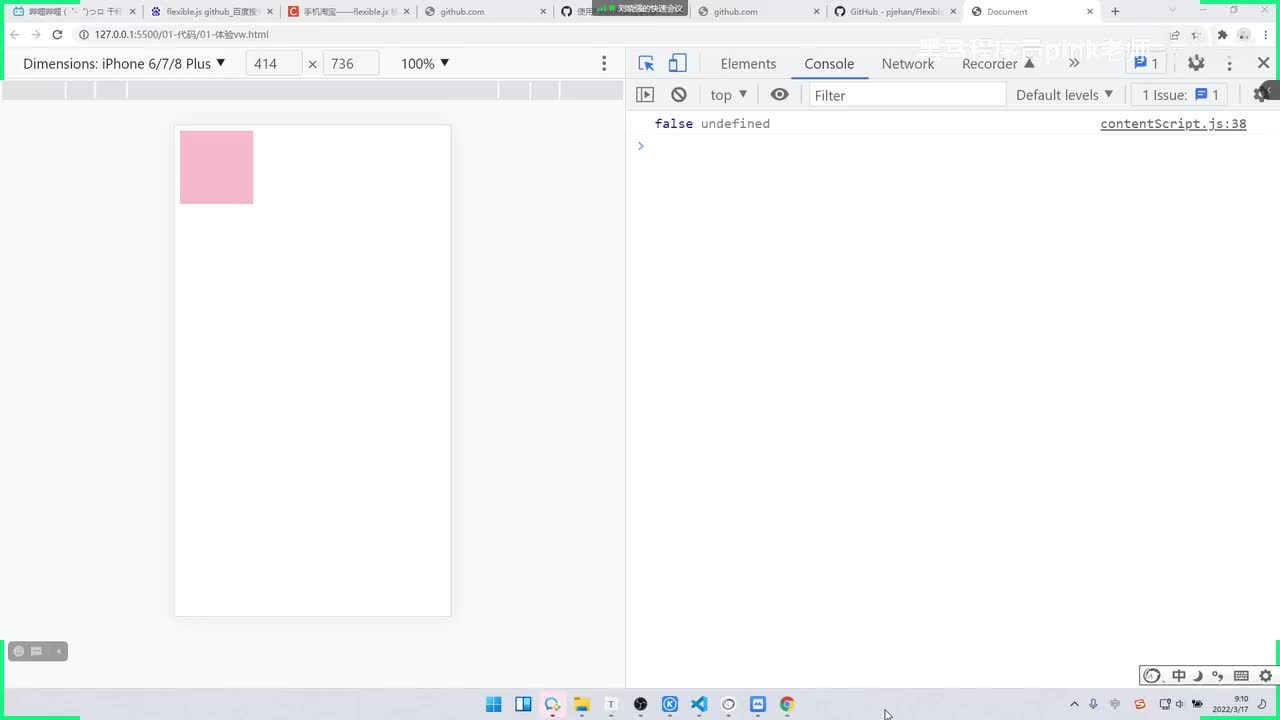Open the volume tray icon
Screen dimensions: 1280x720
[x=1180, y=704]
